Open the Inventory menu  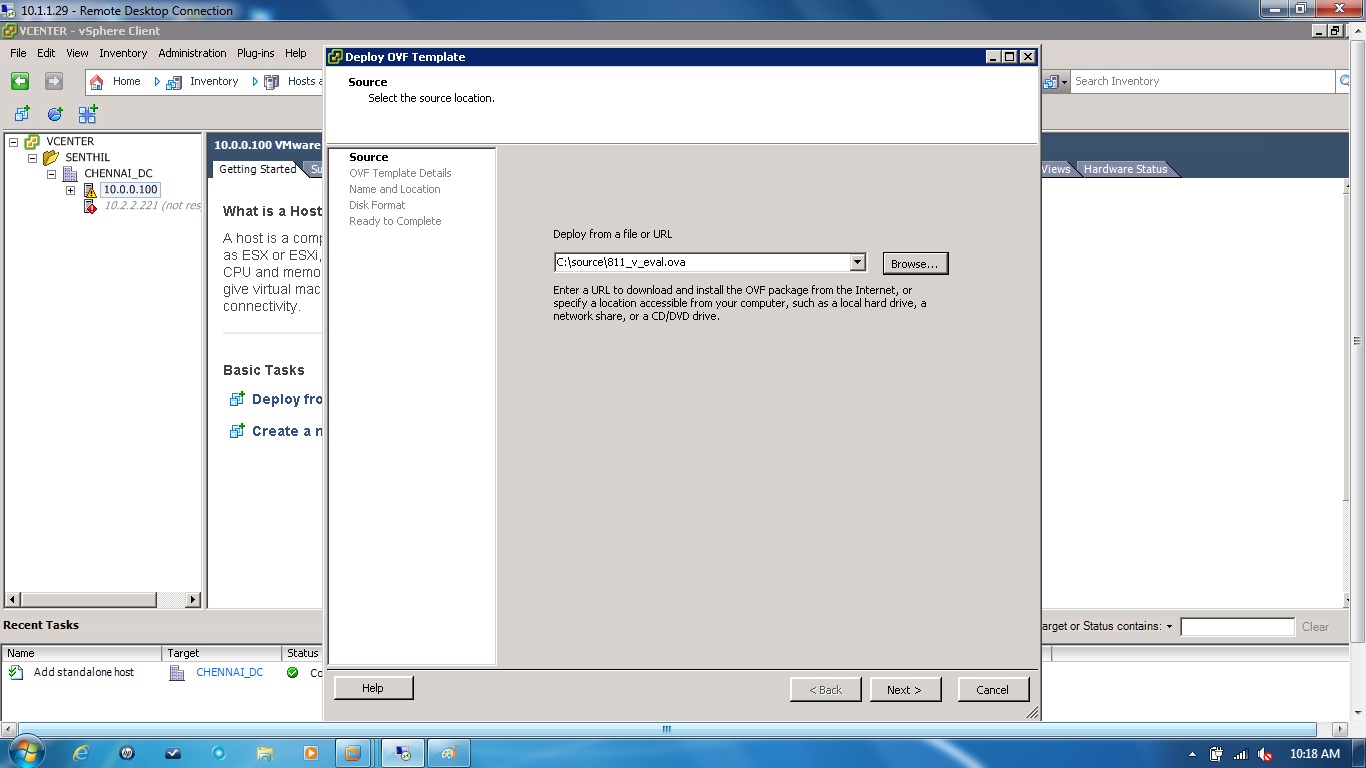[123, 53]
